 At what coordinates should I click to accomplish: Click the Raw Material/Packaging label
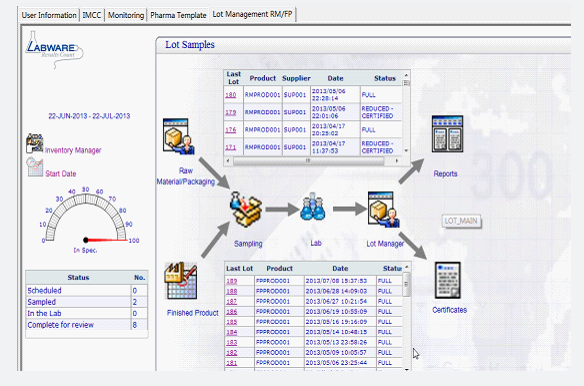(186, 176)
